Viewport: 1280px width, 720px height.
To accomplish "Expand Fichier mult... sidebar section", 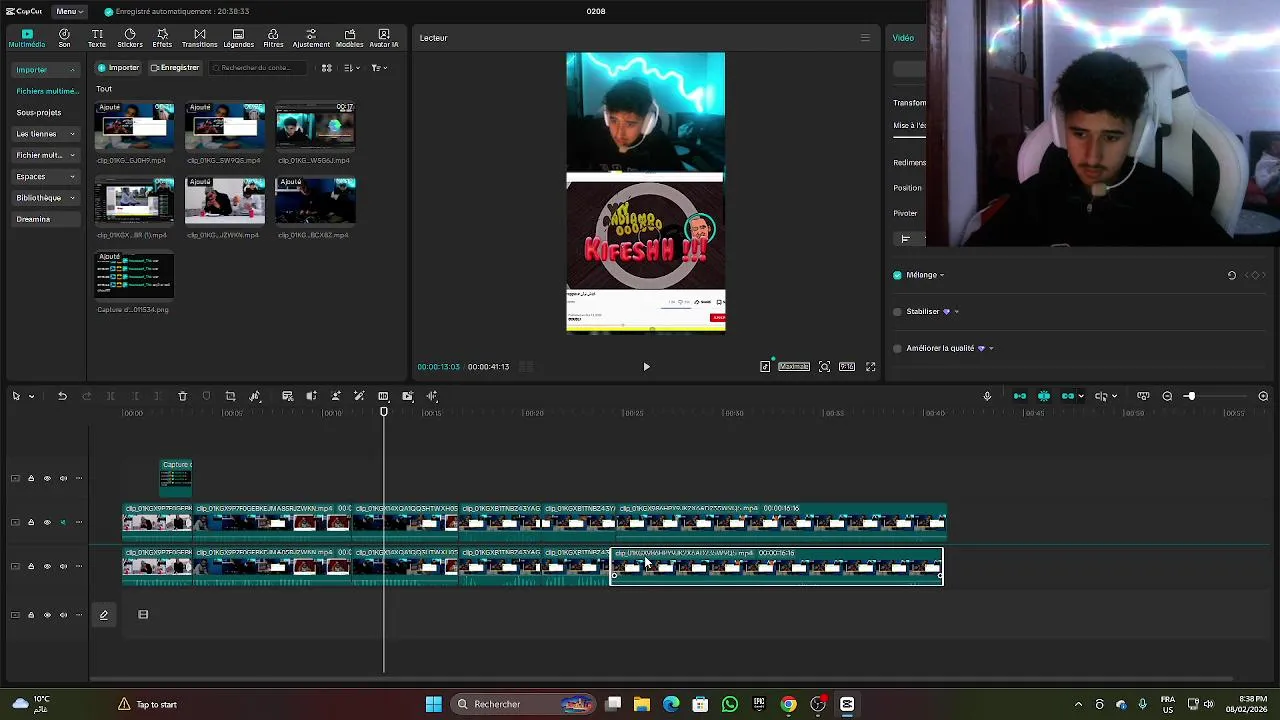I will pyautogui.click(x=45, y=155).
